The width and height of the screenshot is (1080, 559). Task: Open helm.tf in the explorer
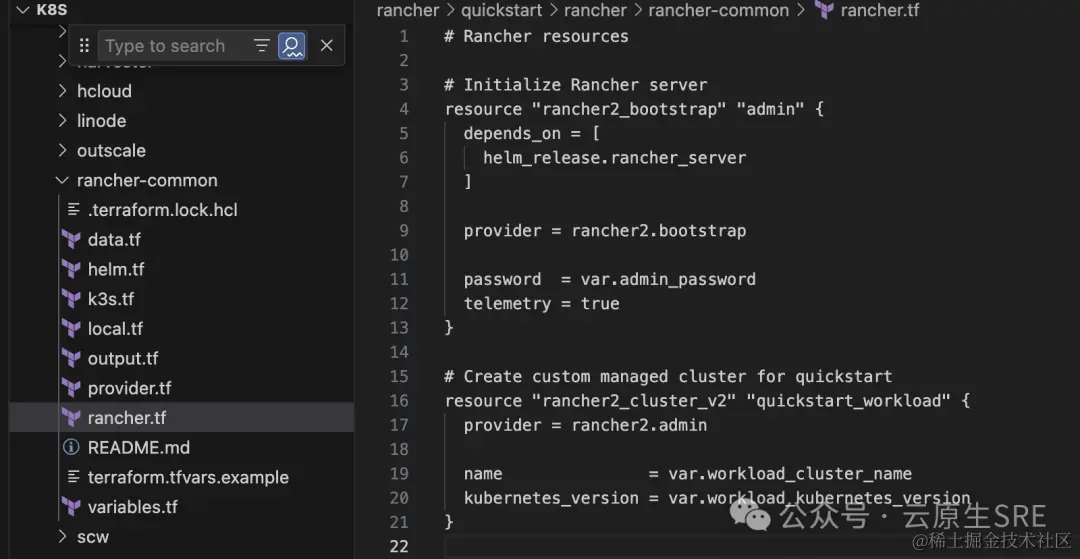tap(116, 269)
